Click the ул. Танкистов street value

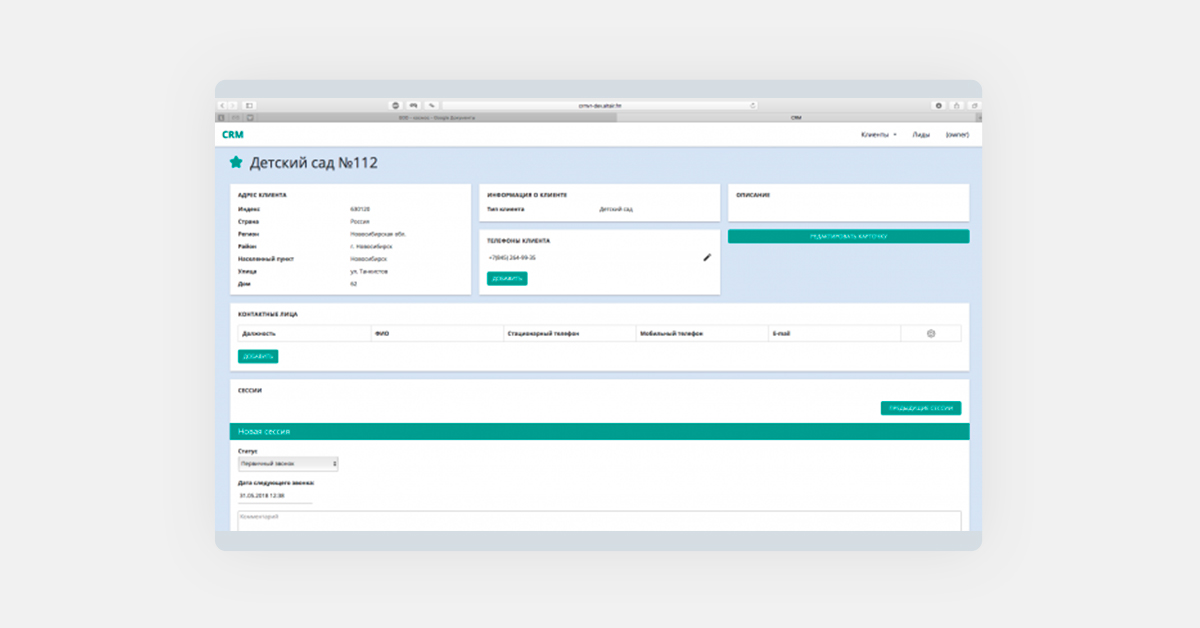click(x=369, y=271)
